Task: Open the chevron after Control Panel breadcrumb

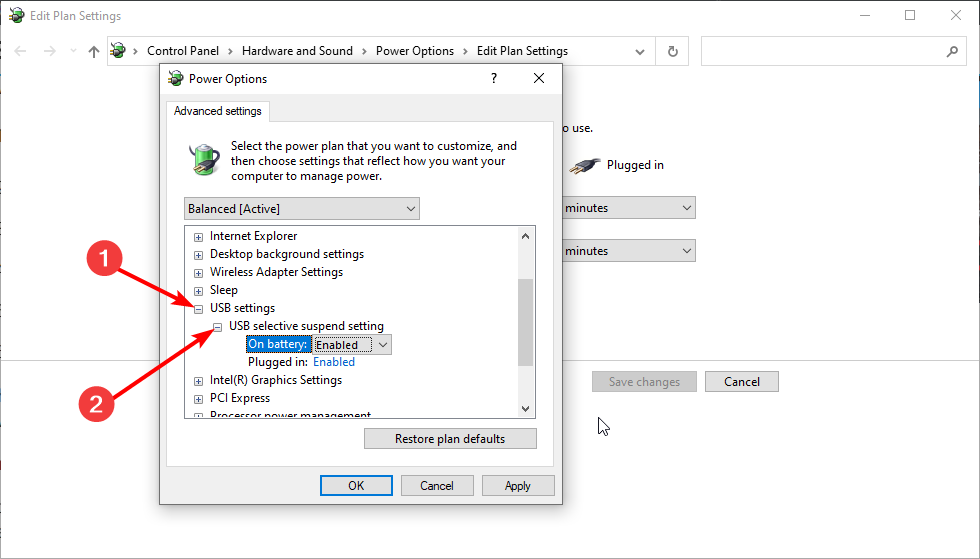Action: [x=231, y=51]
